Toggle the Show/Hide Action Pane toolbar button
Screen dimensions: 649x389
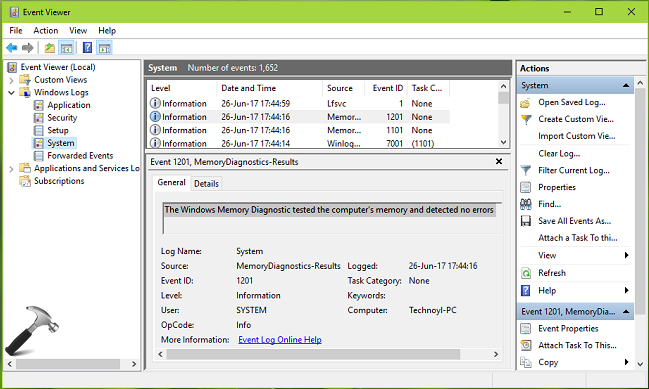pyautogui.click(x=104, y=48)
